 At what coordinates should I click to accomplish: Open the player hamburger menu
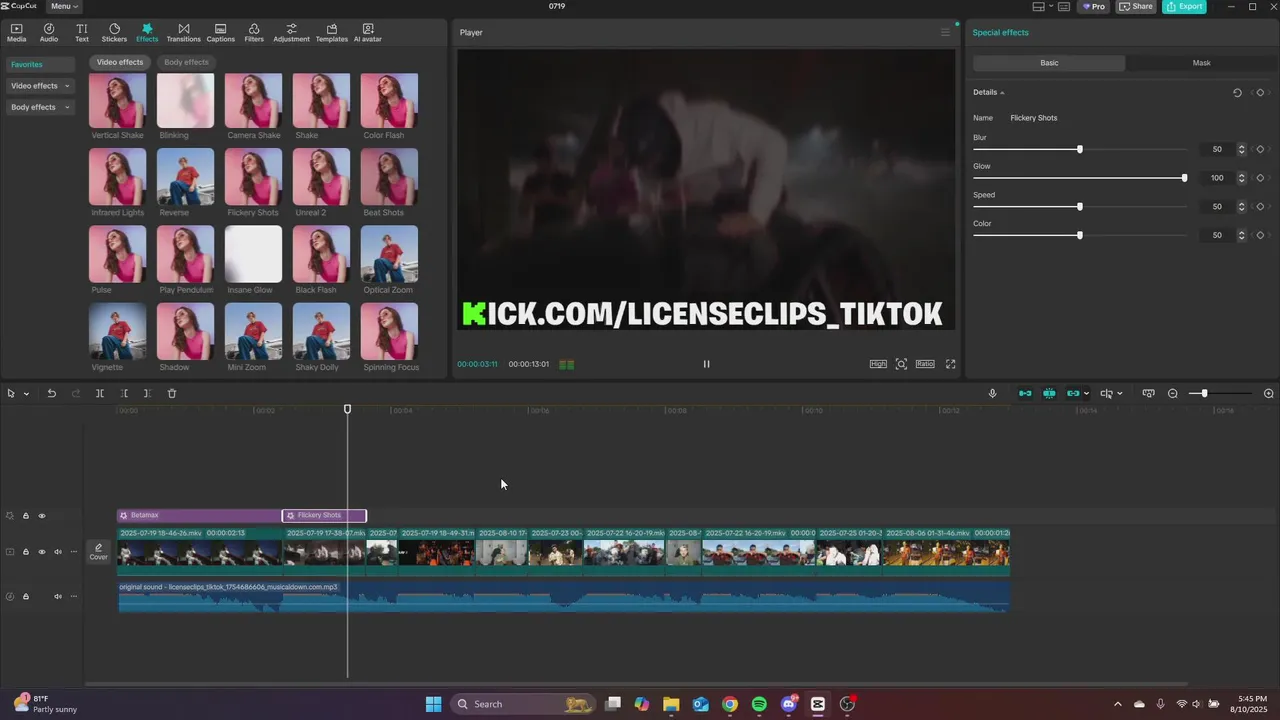pyautogui.click(x=945, y=32)
